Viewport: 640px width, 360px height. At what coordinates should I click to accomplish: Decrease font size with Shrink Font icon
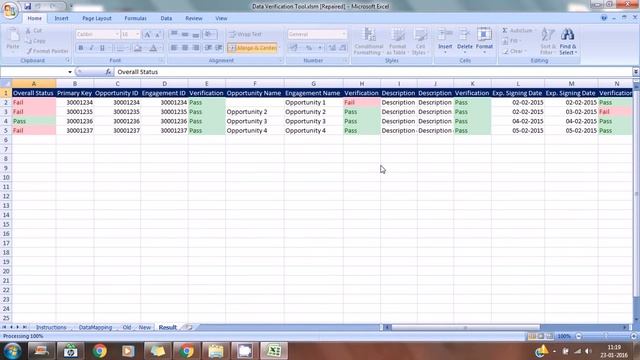[158, 34]
